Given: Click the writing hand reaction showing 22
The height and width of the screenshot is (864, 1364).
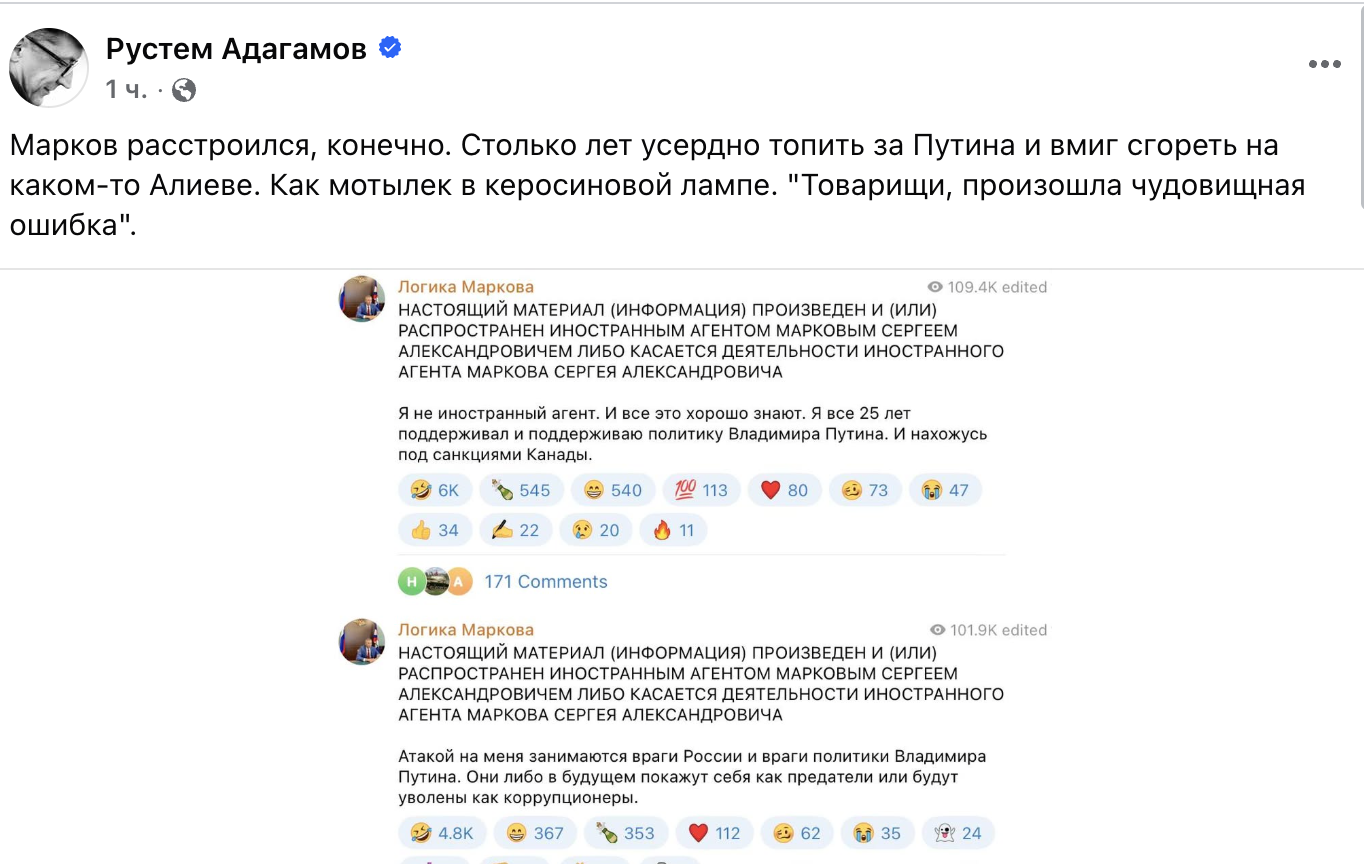Looking at the screenshot, I should coord(516,530).
